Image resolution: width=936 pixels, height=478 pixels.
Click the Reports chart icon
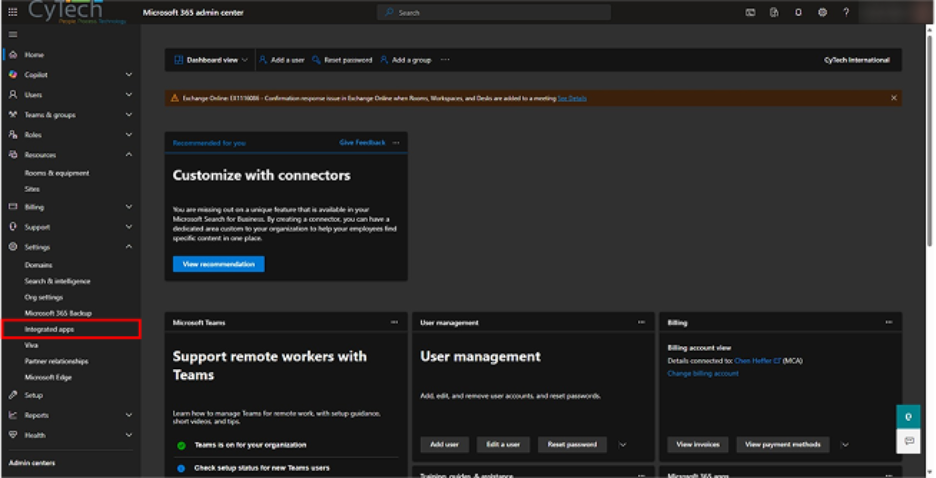pos(13,415)
